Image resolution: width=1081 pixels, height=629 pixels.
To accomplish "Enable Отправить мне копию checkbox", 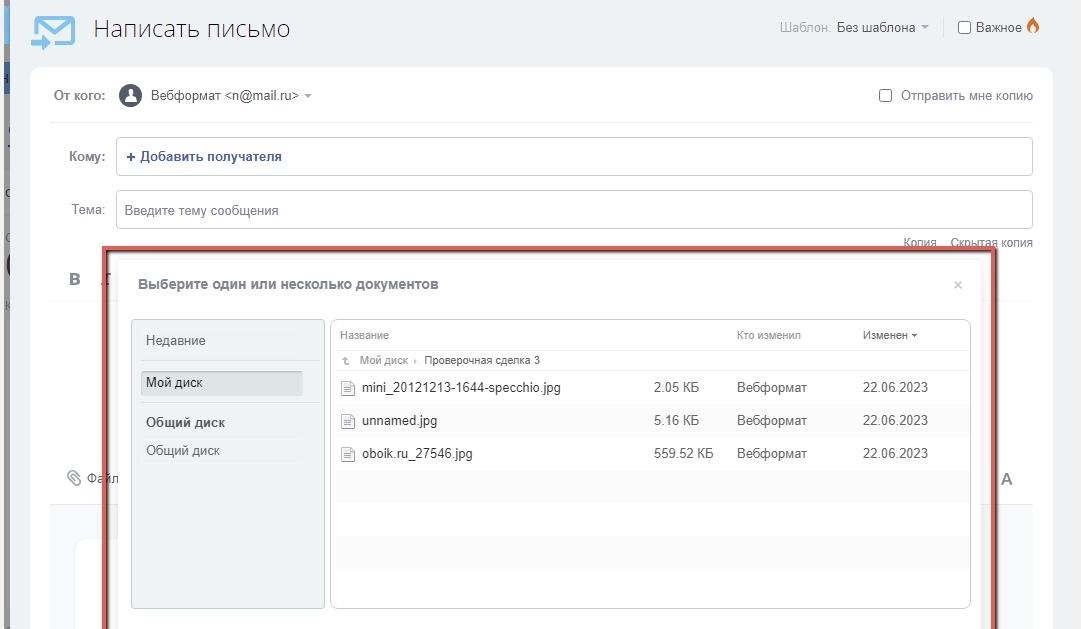I will point(885,96).
